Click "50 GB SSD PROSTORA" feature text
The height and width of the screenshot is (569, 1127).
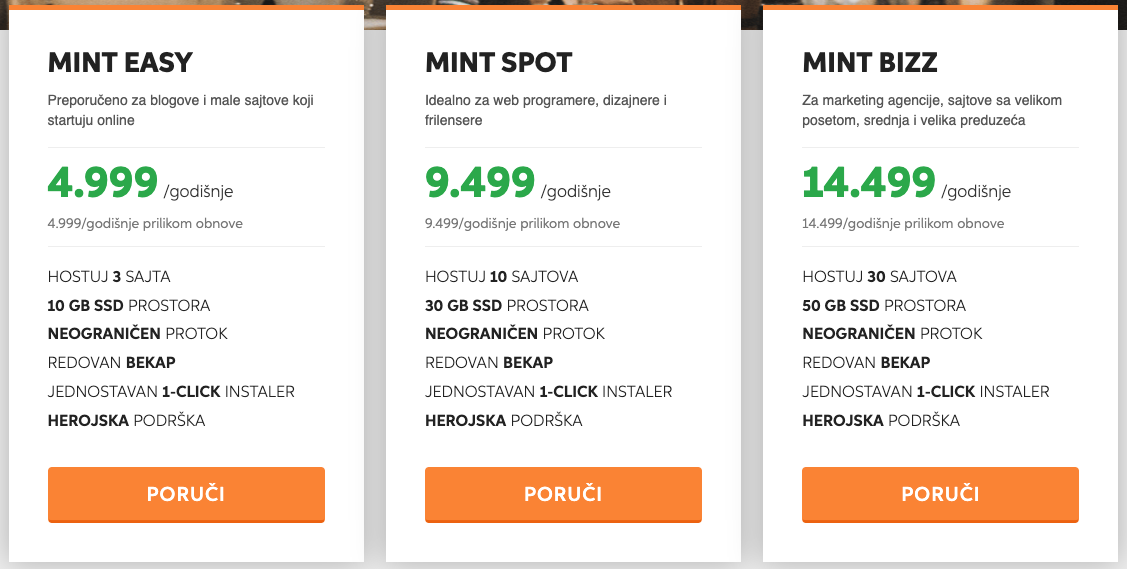[884, 305]
